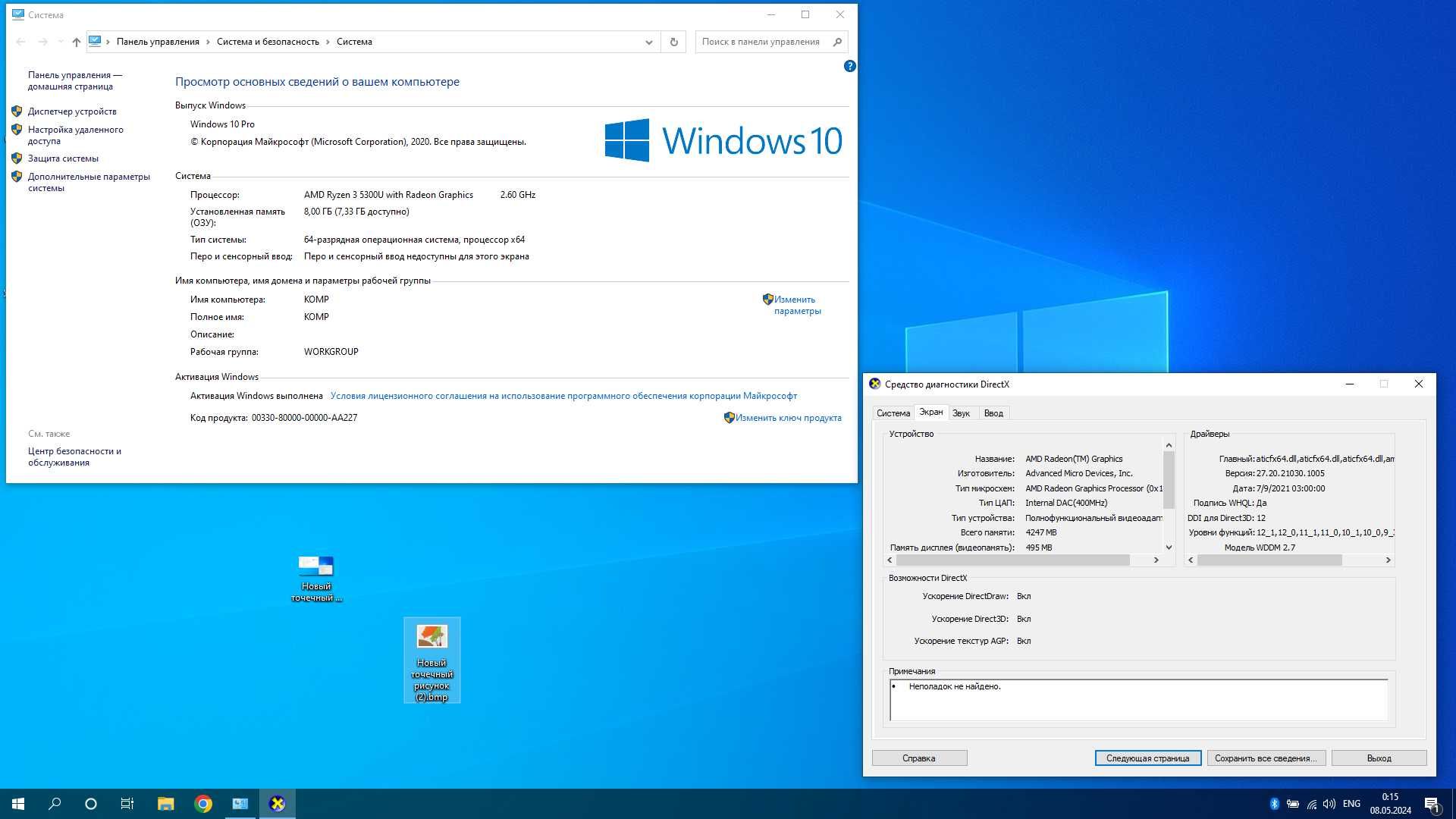Viewport: 1456px width, 819px height.
Task: Click the refresh button in address bar
Action: (x=673, y=42)
